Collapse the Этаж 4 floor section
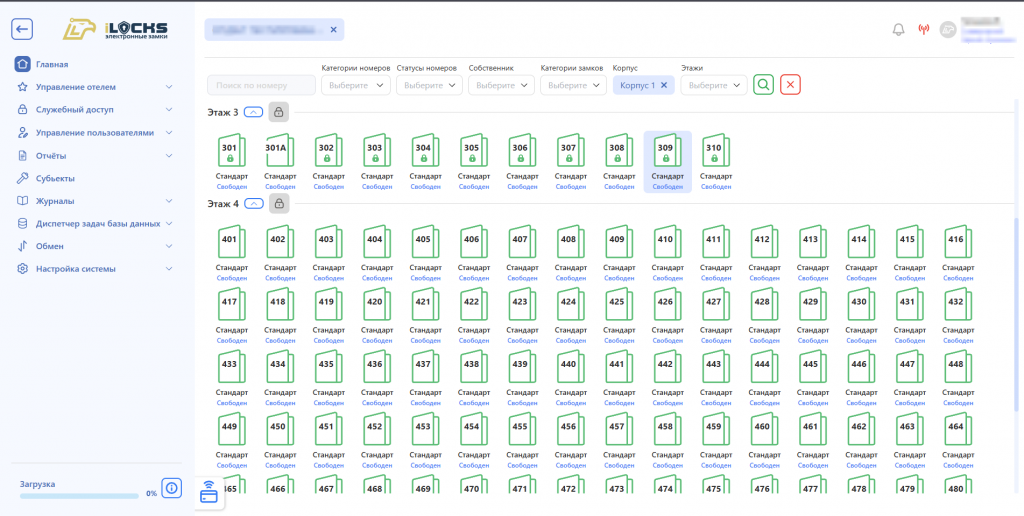Screen dimensions: 1024x516 (253, 204)
